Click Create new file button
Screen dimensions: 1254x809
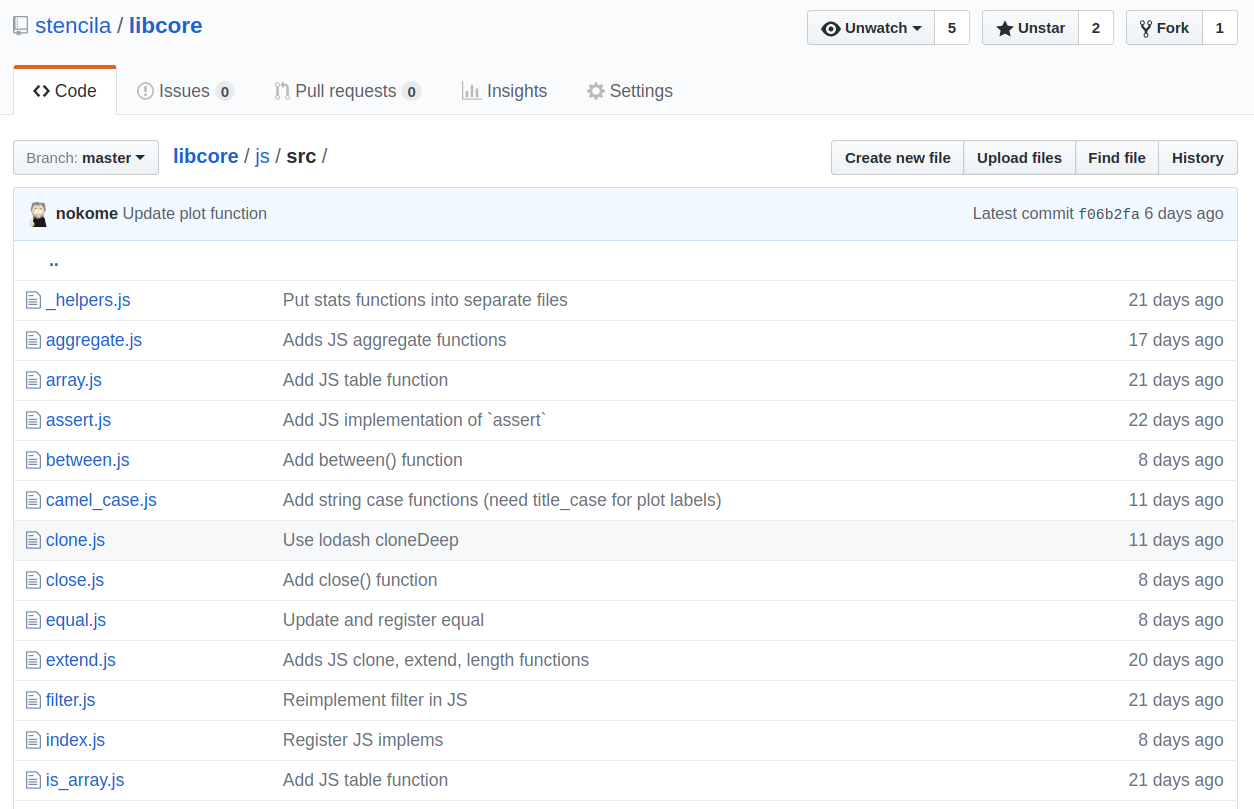click(x=898, y=158)
